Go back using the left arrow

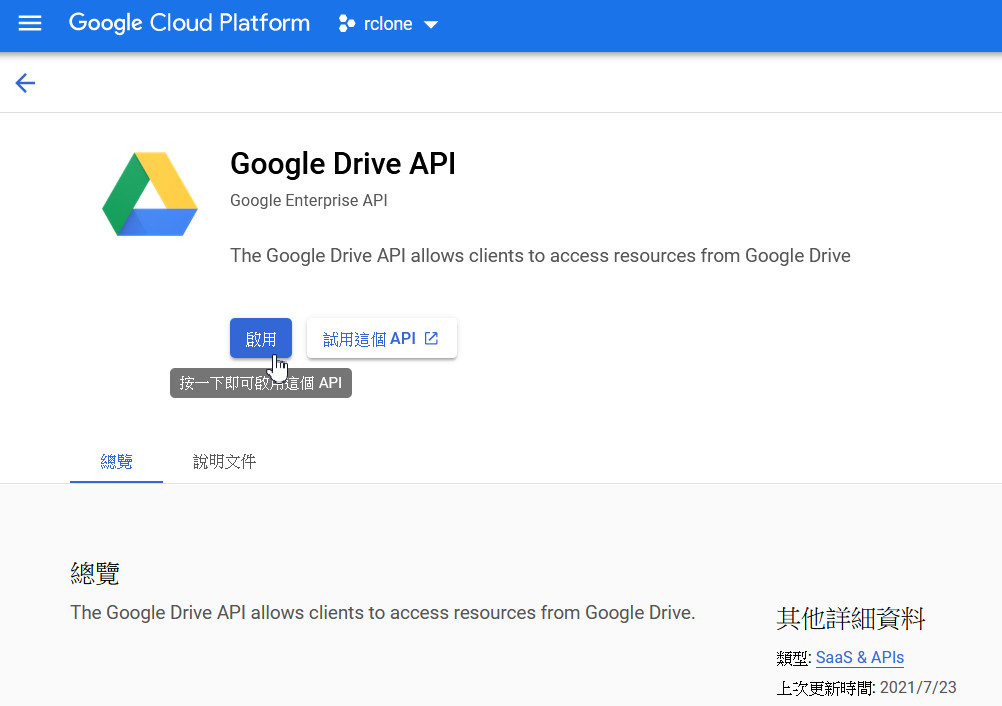(25, 83)
